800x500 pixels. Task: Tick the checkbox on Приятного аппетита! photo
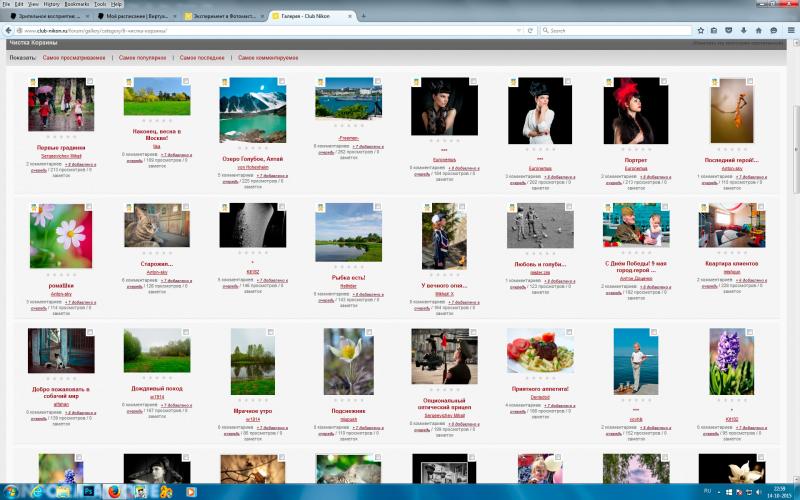569,332
